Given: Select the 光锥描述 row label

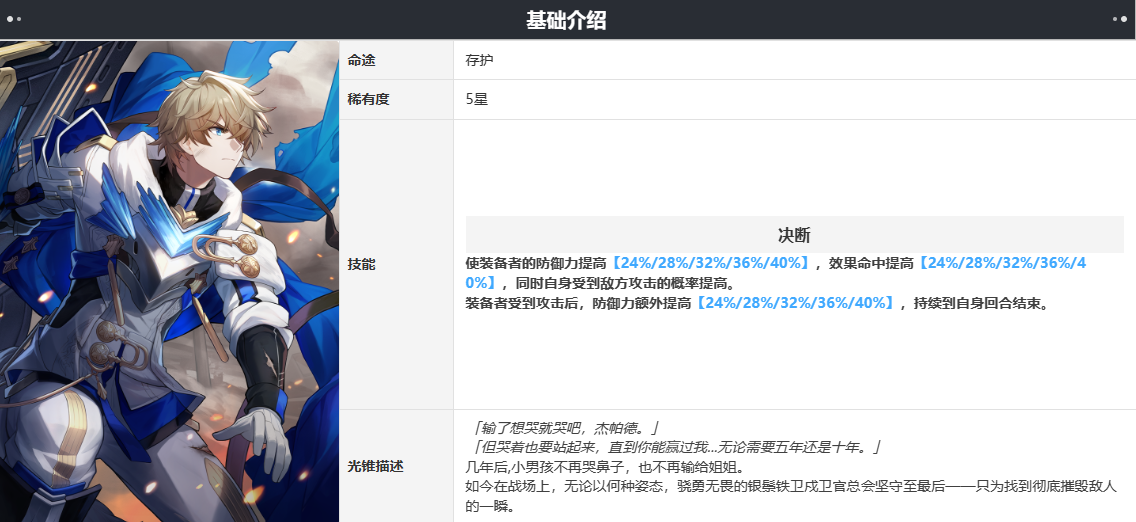Looking at the screenshot, I should click(375, 466).
